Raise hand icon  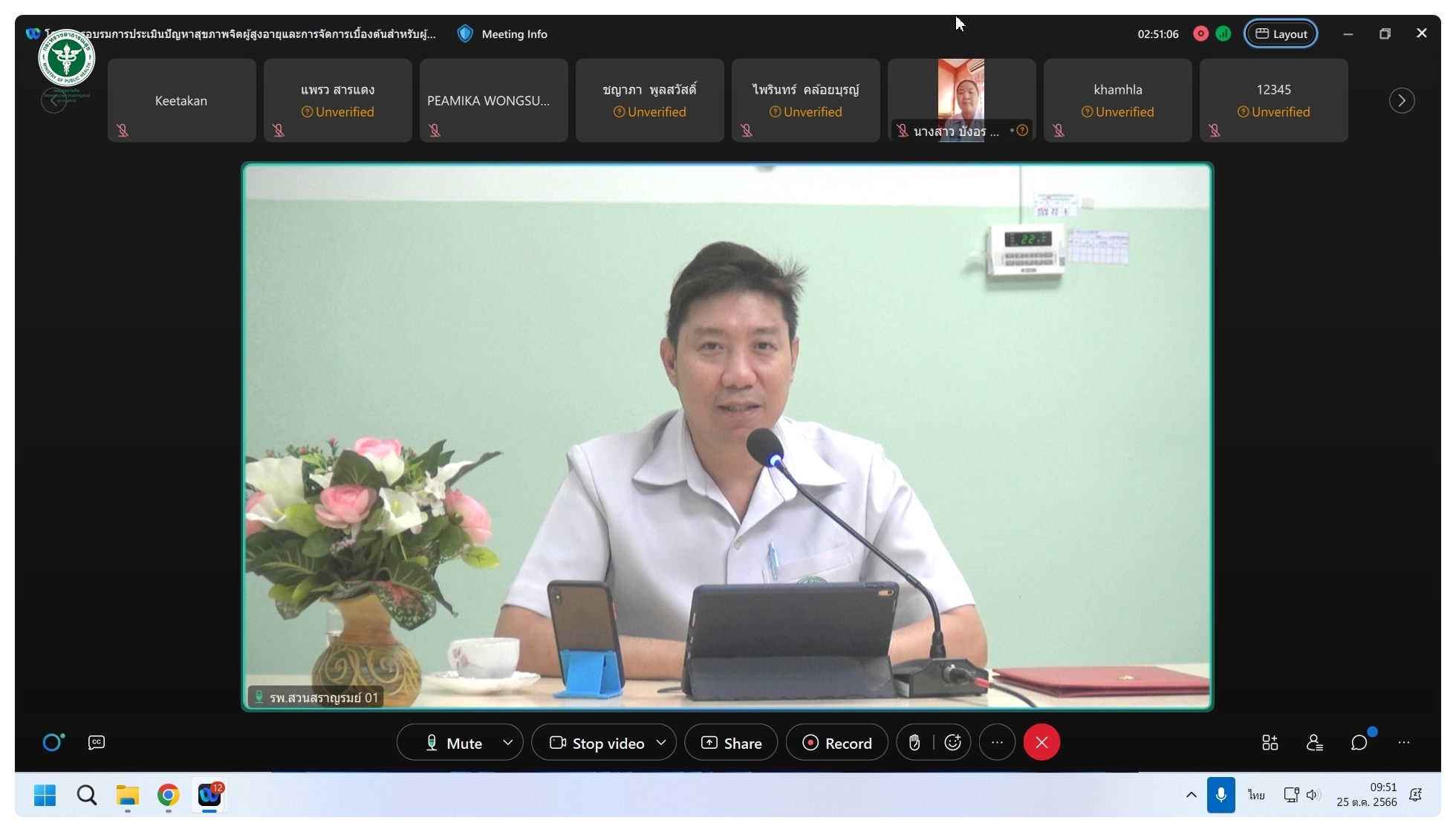(914, 743)
